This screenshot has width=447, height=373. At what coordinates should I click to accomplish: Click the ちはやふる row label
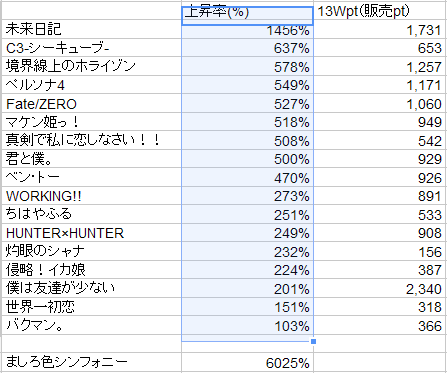pyautogui.click(x=92, y=214)
